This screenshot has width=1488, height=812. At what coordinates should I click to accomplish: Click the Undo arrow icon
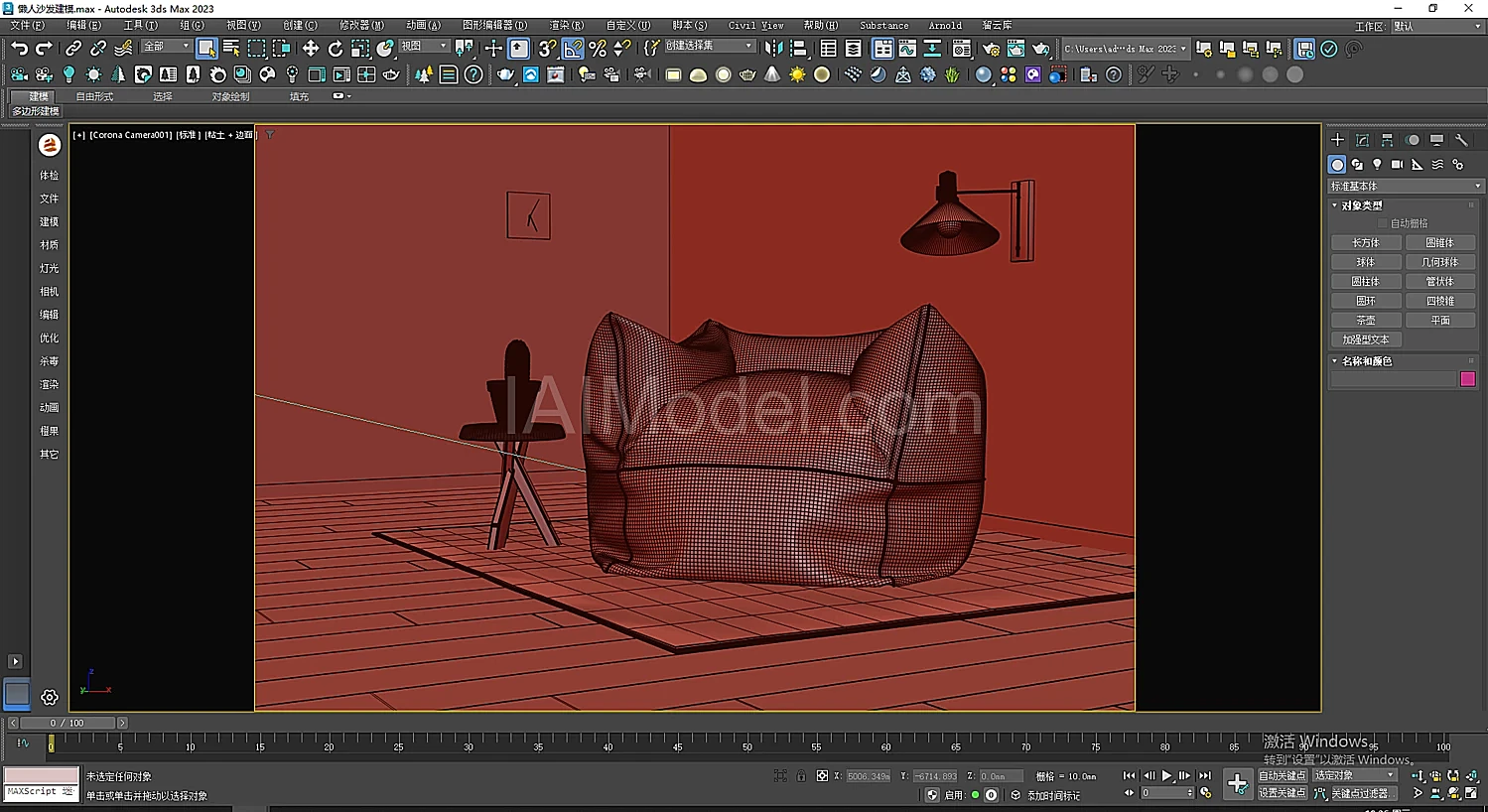pos(19,48)
